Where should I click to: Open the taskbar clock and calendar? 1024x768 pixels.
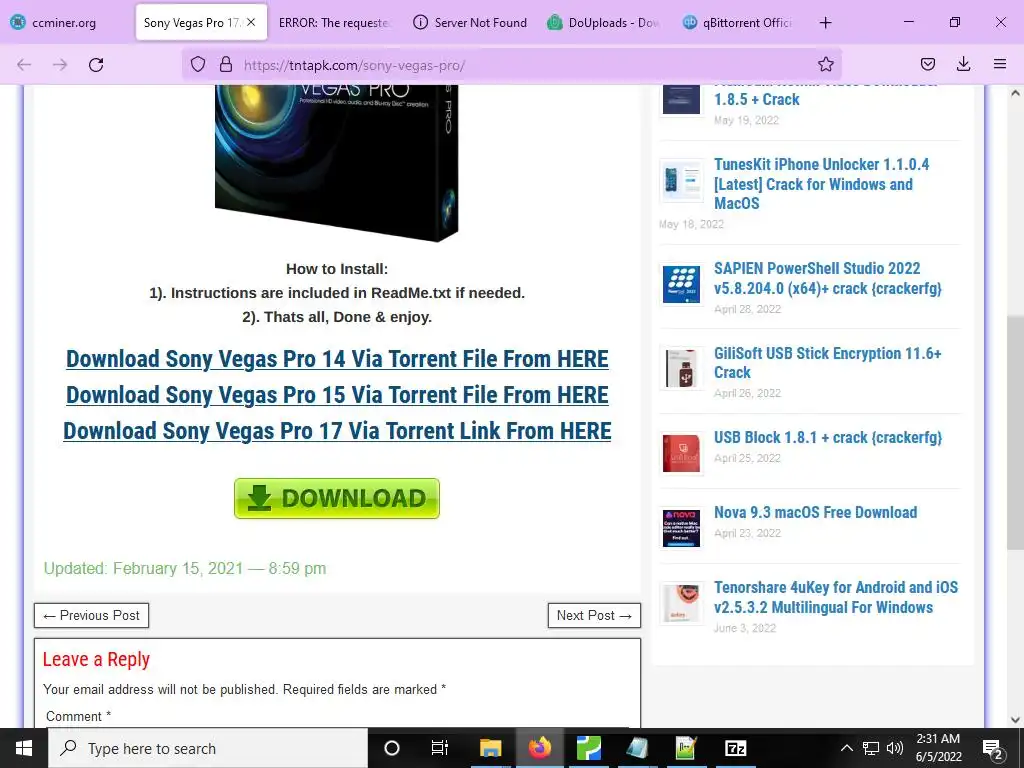[938, 748]
